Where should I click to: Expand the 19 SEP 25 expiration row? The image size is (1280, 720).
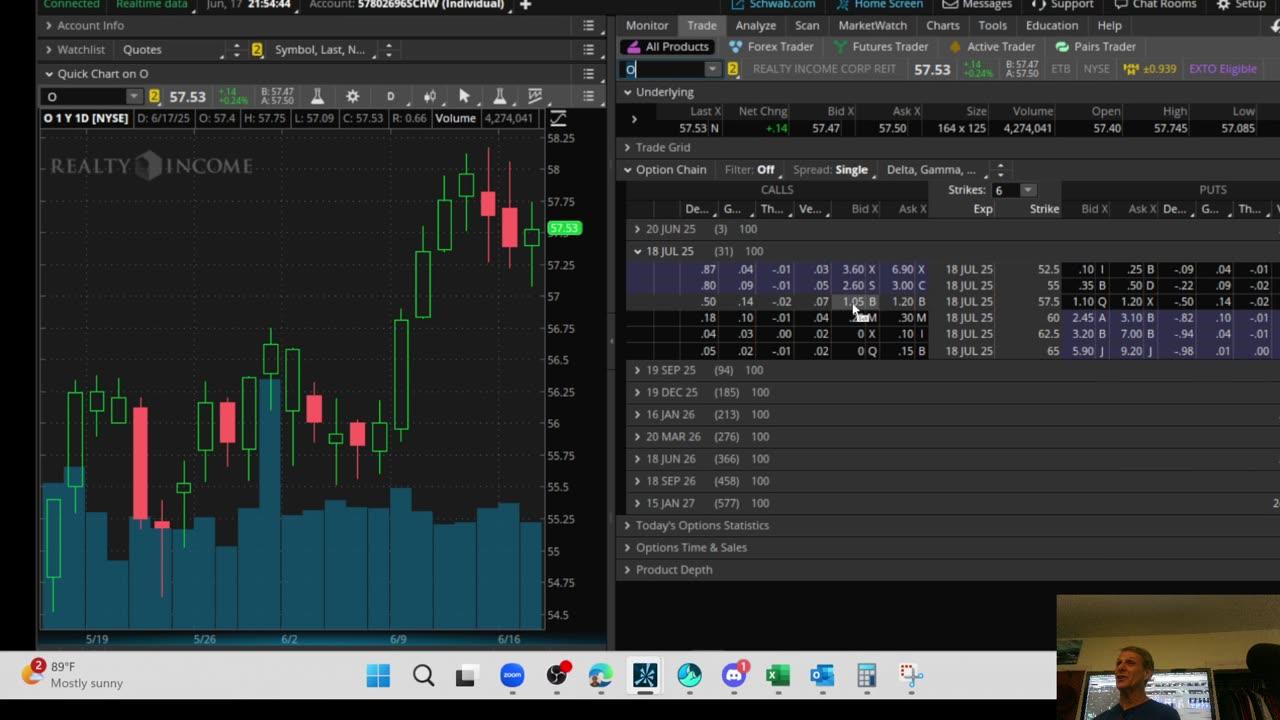tap(637, 370)
